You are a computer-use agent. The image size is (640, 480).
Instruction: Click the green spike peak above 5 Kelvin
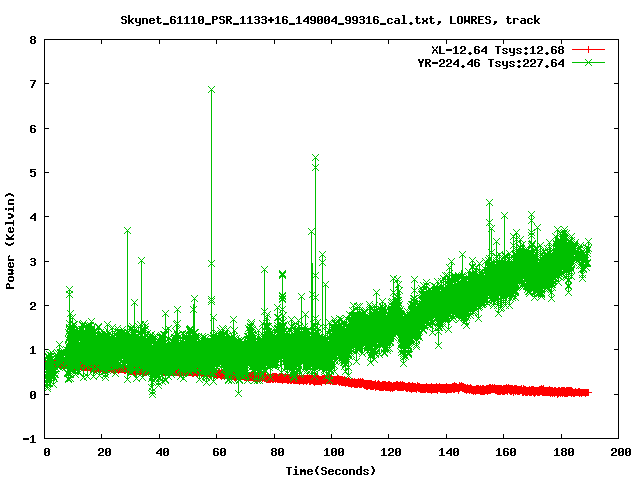315,158
